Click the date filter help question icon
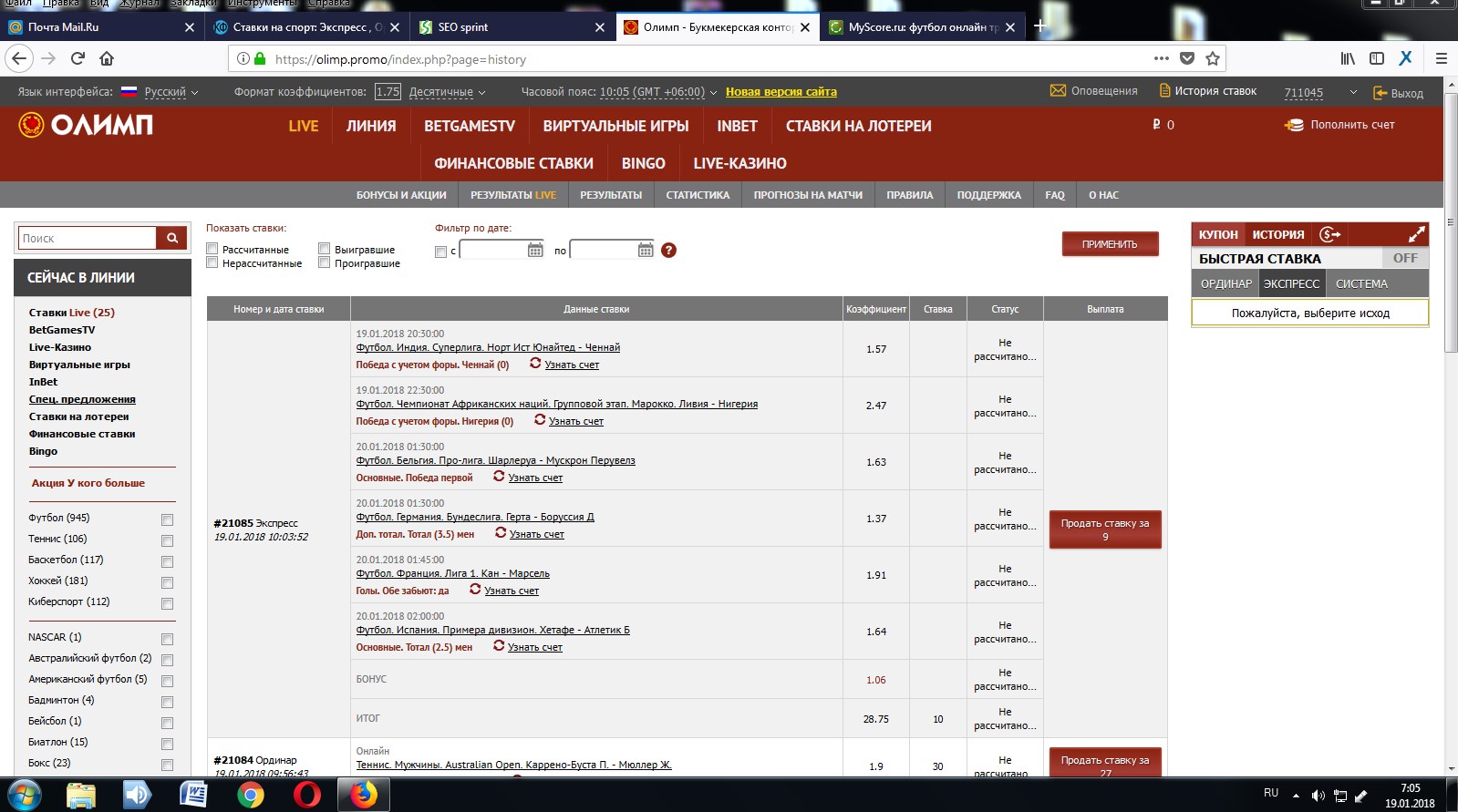Image resolution: width=1458 pixels, height=812 pixels. pos(668,250)
